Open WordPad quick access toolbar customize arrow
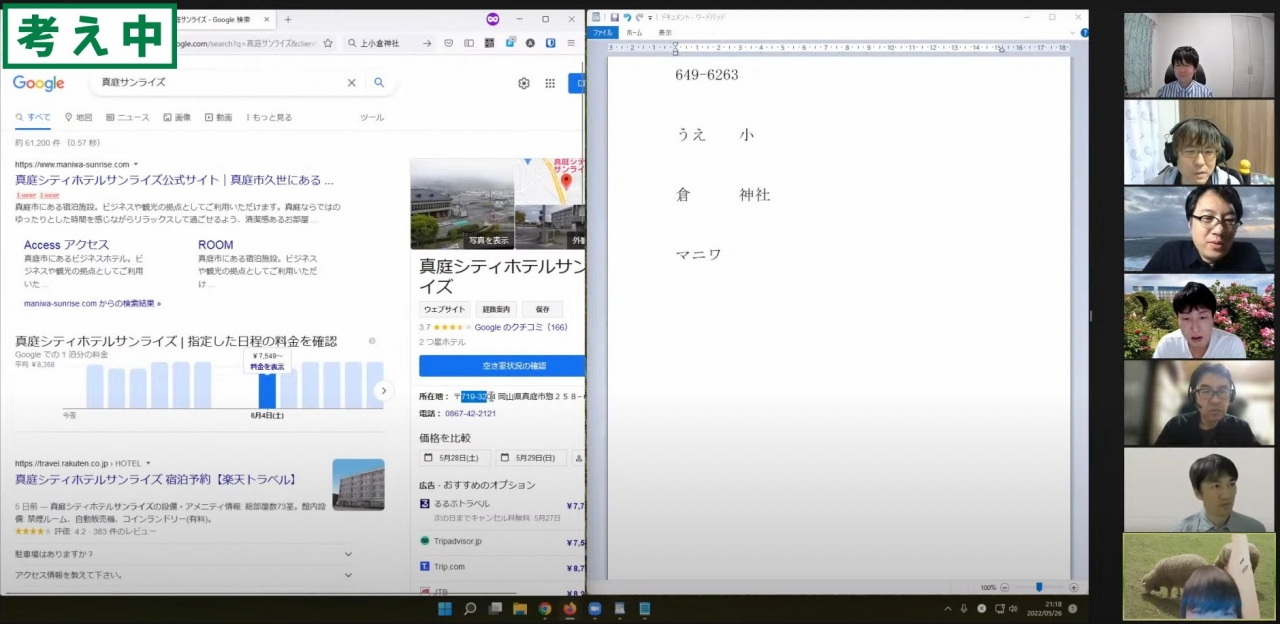Image resolution: width=1280 pixels, height=624 pixels. click(650, 17)
